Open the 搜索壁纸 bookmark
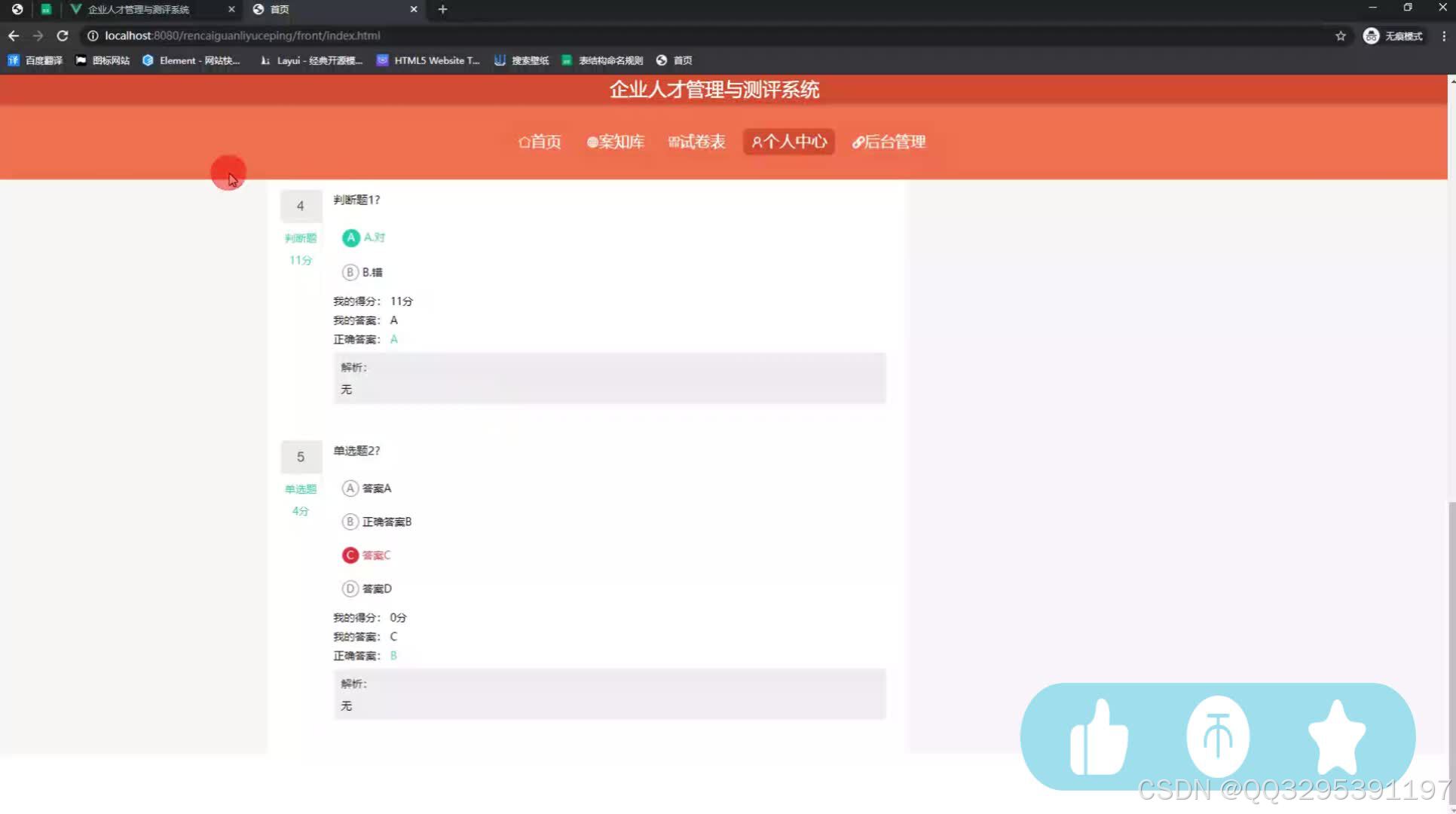Screen dimensions: 1456x814 pyautogui.click(x=522, y=60)
